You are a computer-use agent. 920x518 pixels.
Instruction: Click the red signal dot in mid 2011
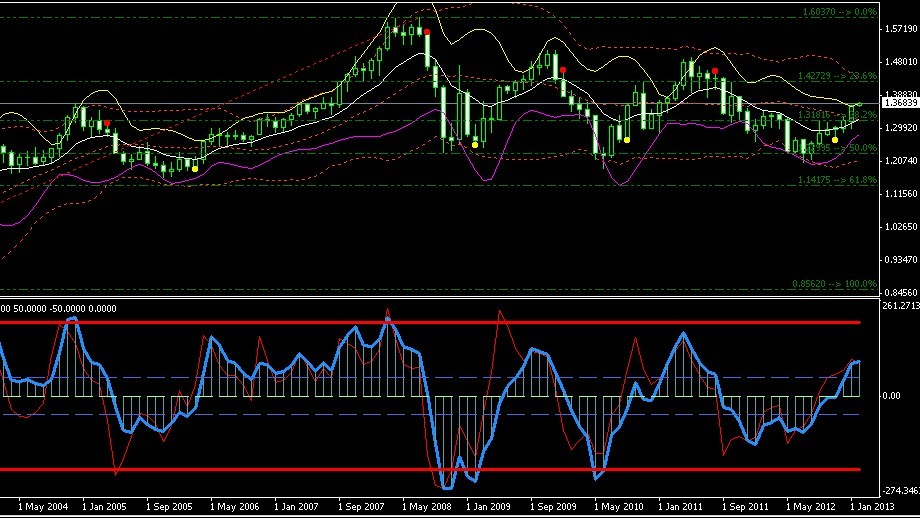tap(715, 71)
